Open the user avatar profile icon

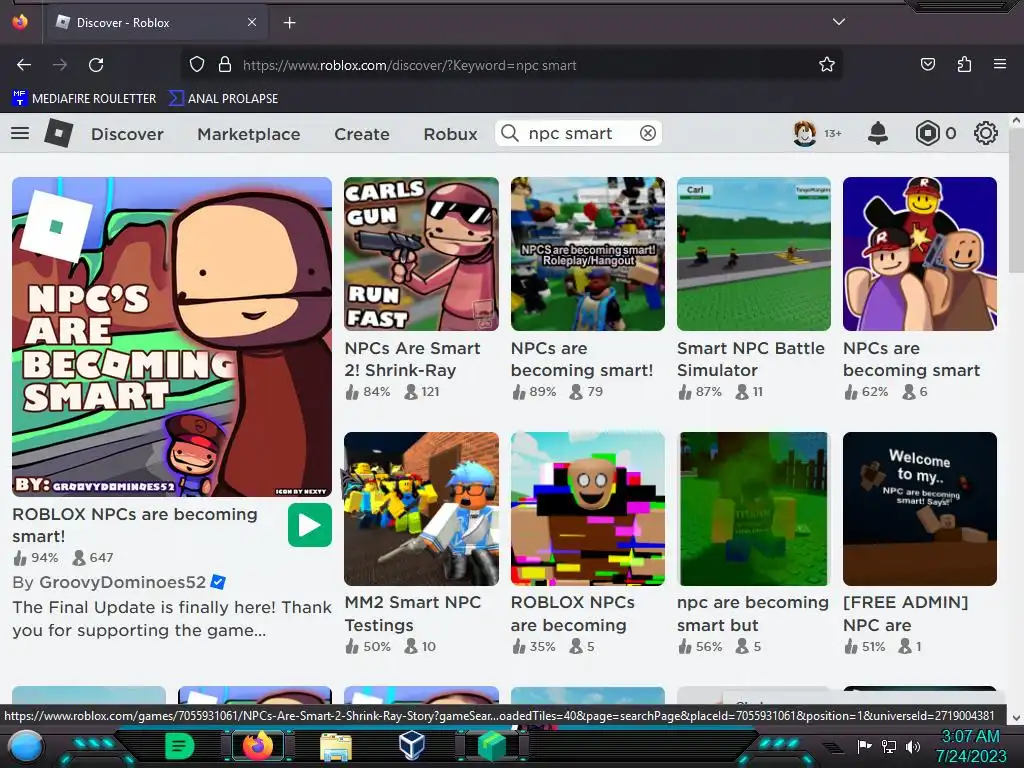point(804,133)
